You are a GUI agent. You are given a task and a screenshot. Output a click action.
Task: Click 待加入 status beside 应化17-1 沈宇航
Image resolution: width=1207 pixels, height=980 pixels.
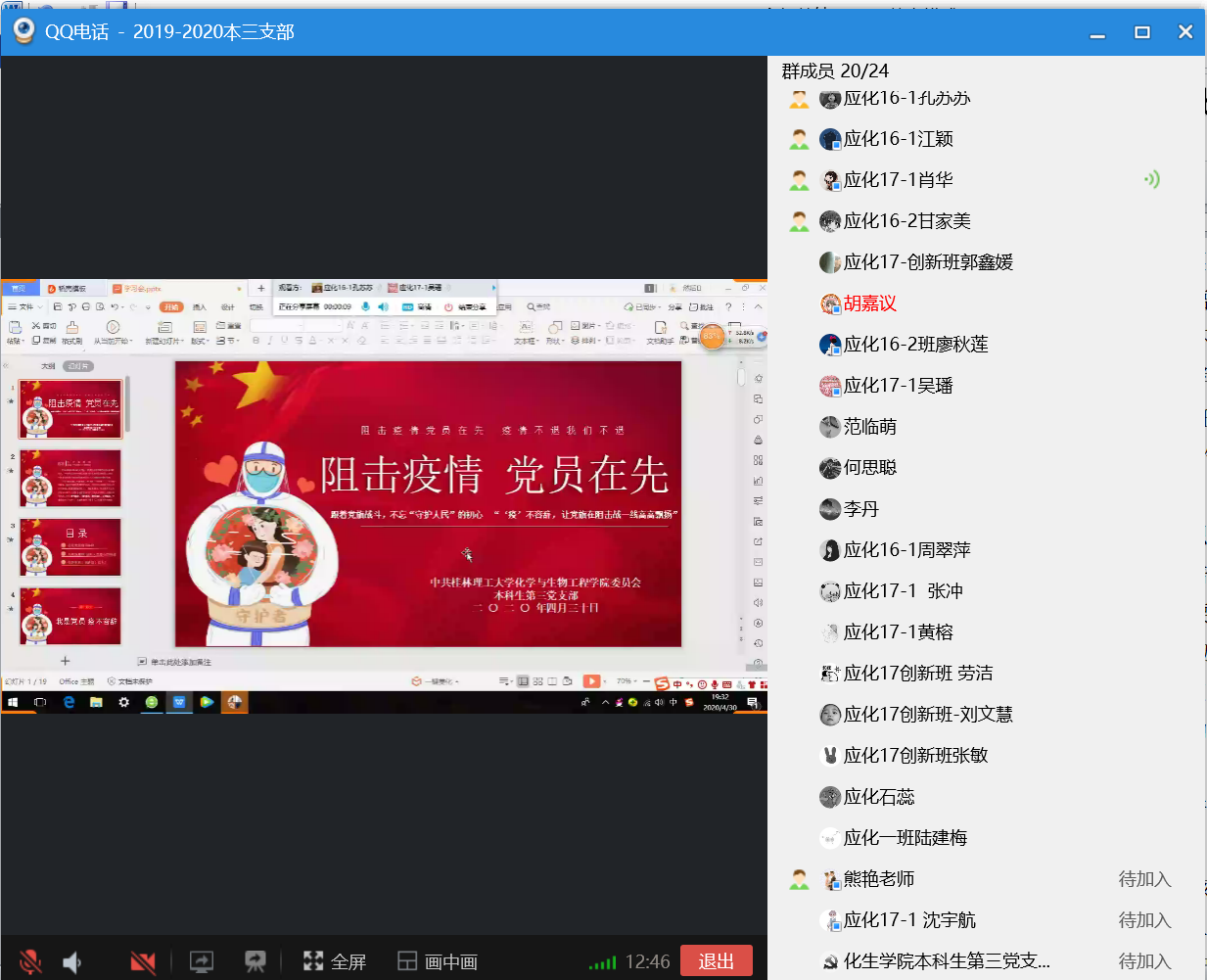(1144, 920)
